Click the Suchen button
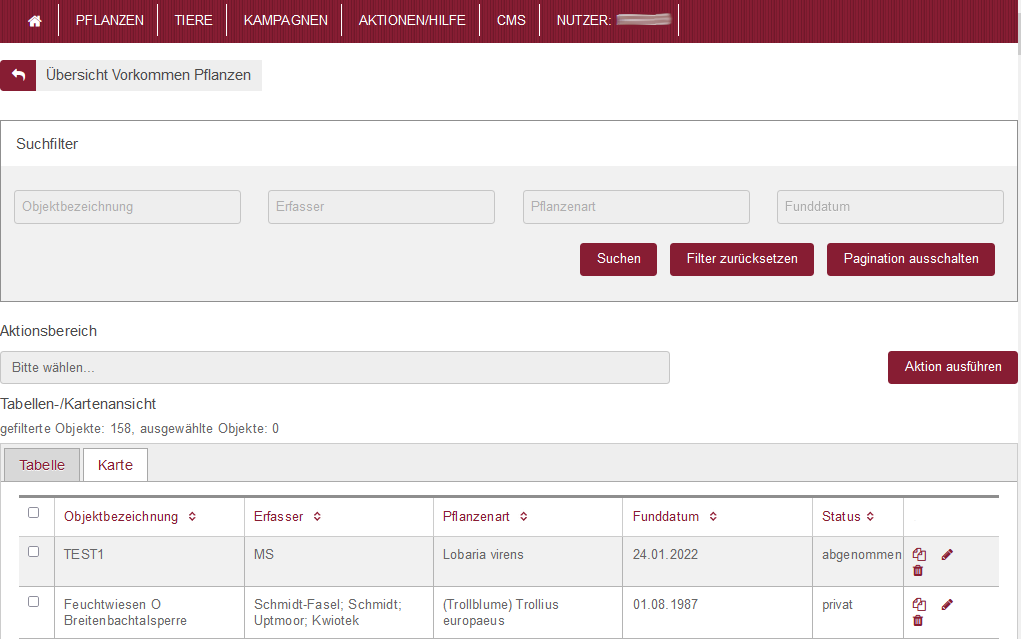This screenshot has height=639, width=1021. click(619, 259)
